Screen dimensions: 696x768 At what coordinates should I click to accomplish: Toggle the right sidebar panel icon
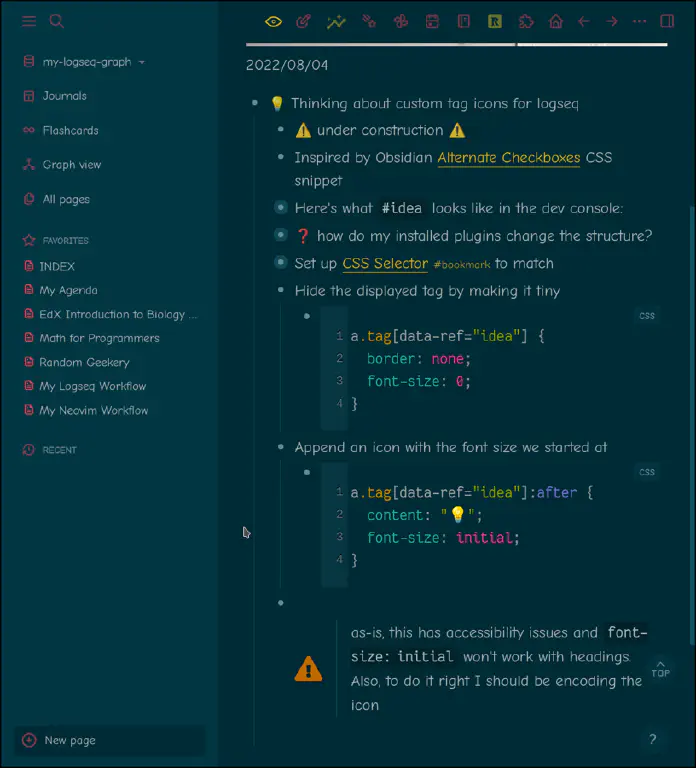(x=667, y=21)
